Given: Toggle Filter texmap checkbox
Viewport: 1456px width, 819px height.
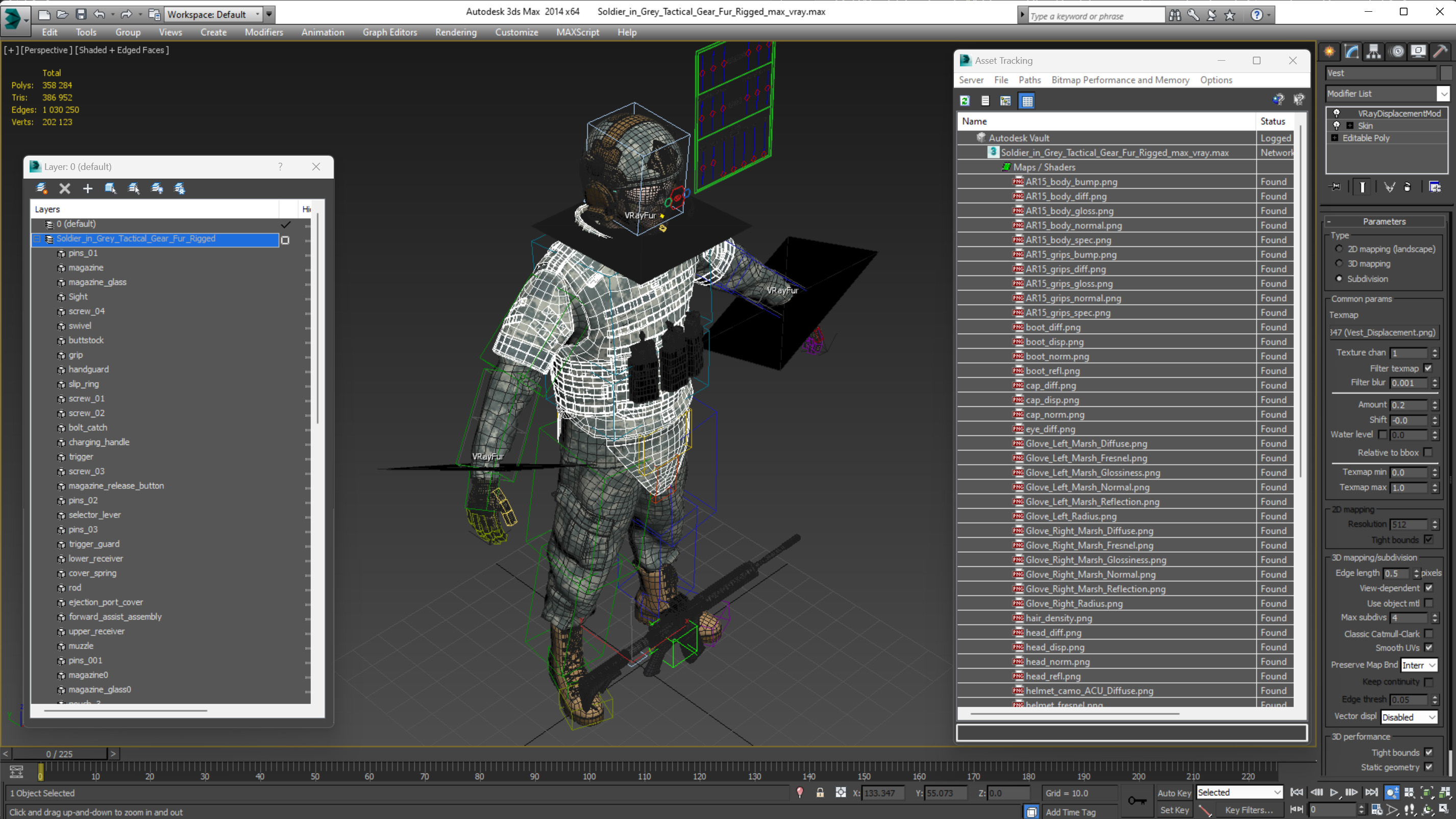Looking at the screenshot, I should point(1428,368).
